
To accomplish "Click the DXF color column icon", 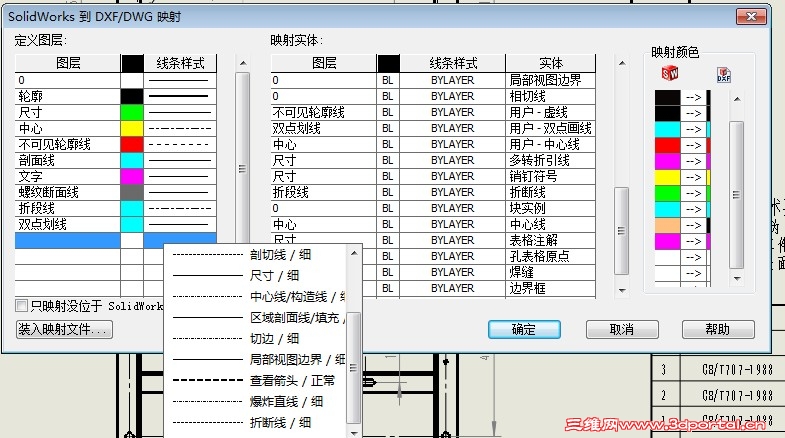I will (724, 75).
